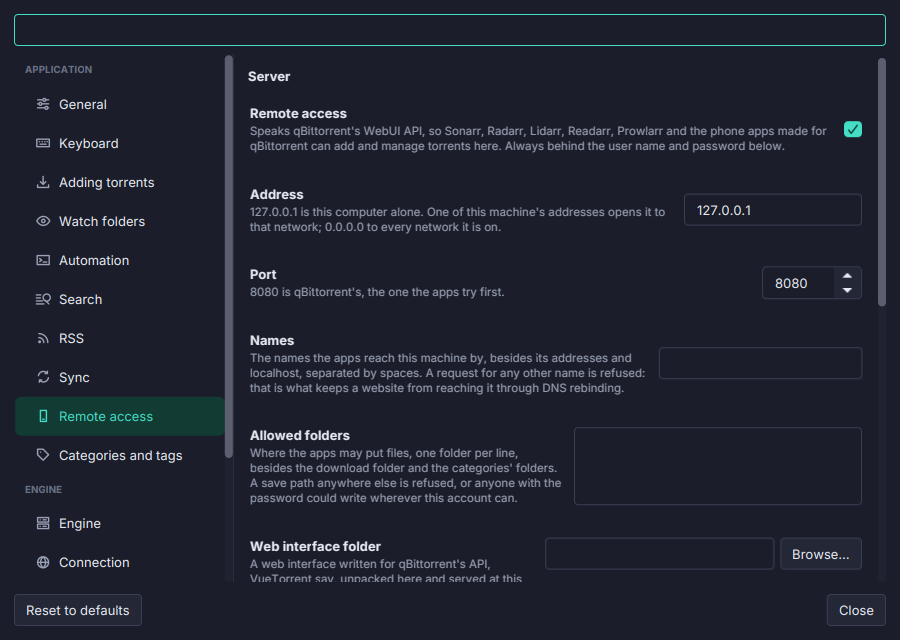Disable the Remote access checkbox
Image resolution: width=900 pixels, height=640 pixels.
pos(852,129)
